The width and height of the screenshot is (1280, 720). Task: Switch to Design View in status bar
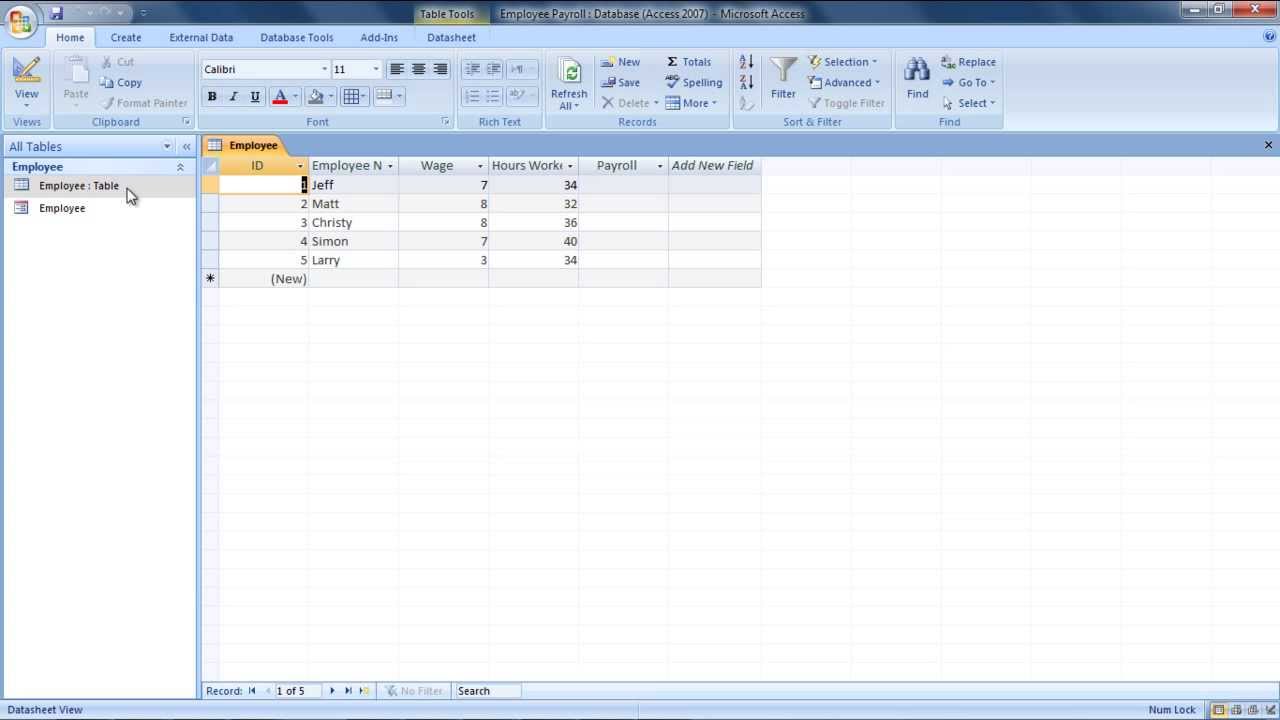(1270, 710)
